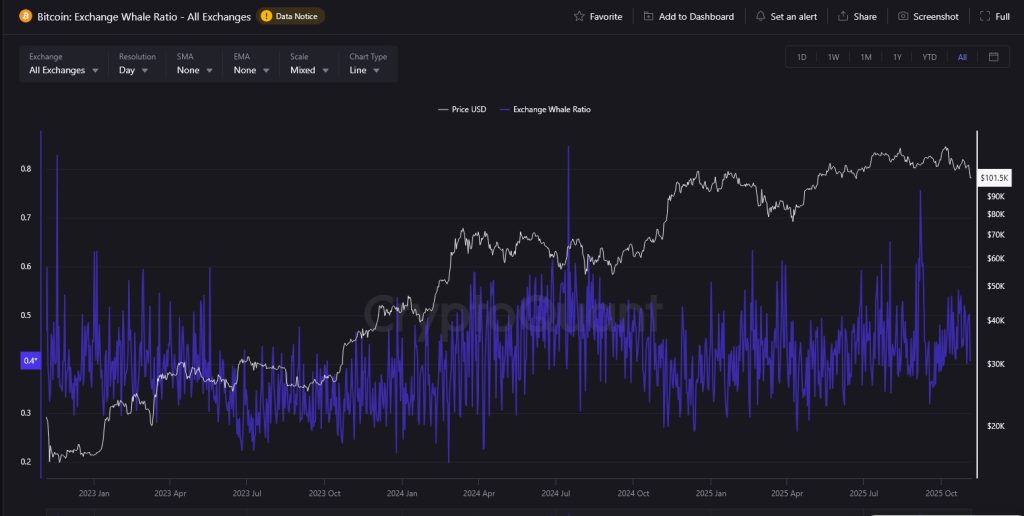Toggle Price USD series in legend
Viewport: 1024px width, 516px height.
pyautogui.click(x=462, y=109)
